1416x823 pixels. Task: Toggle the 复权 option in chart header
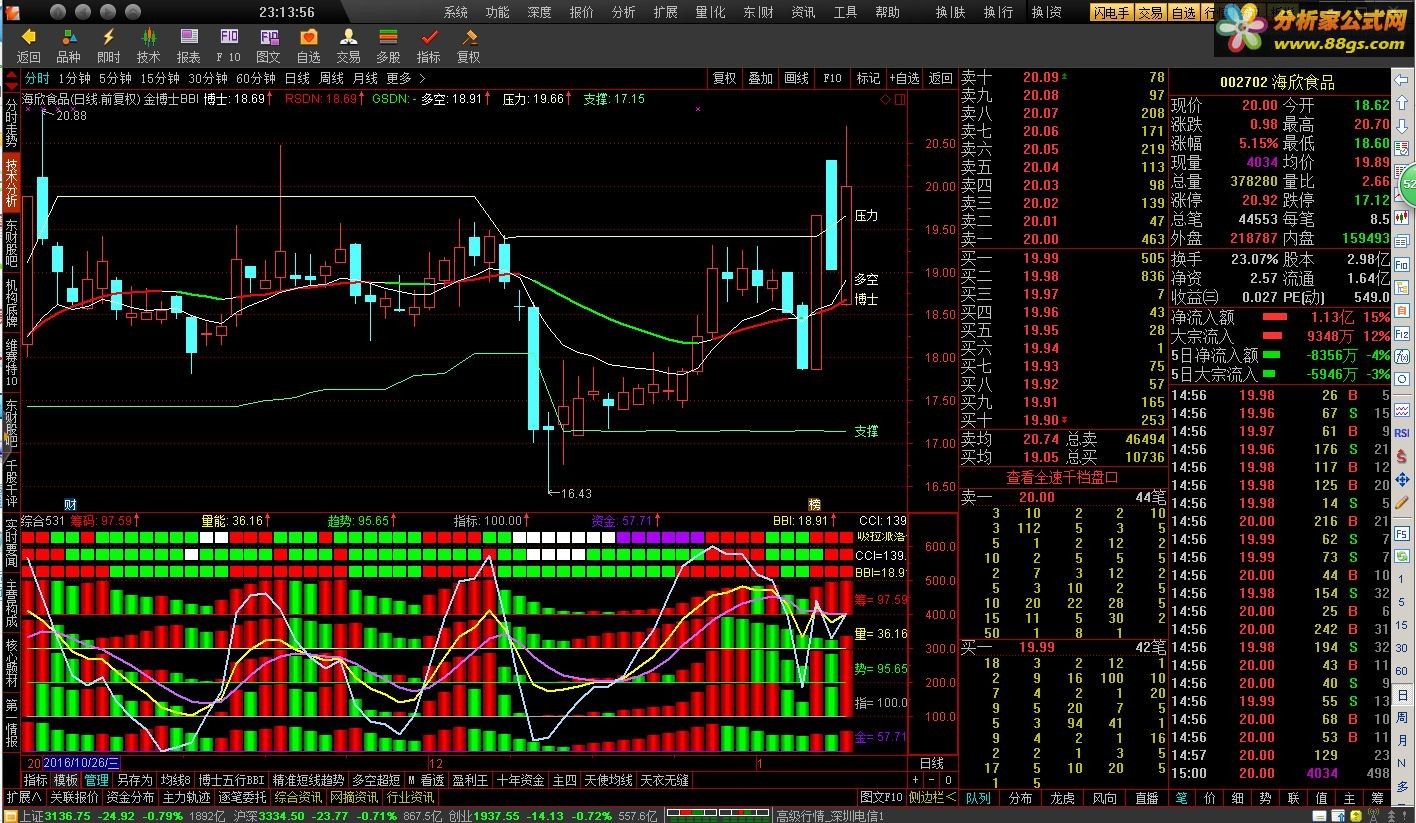point(724,78)
